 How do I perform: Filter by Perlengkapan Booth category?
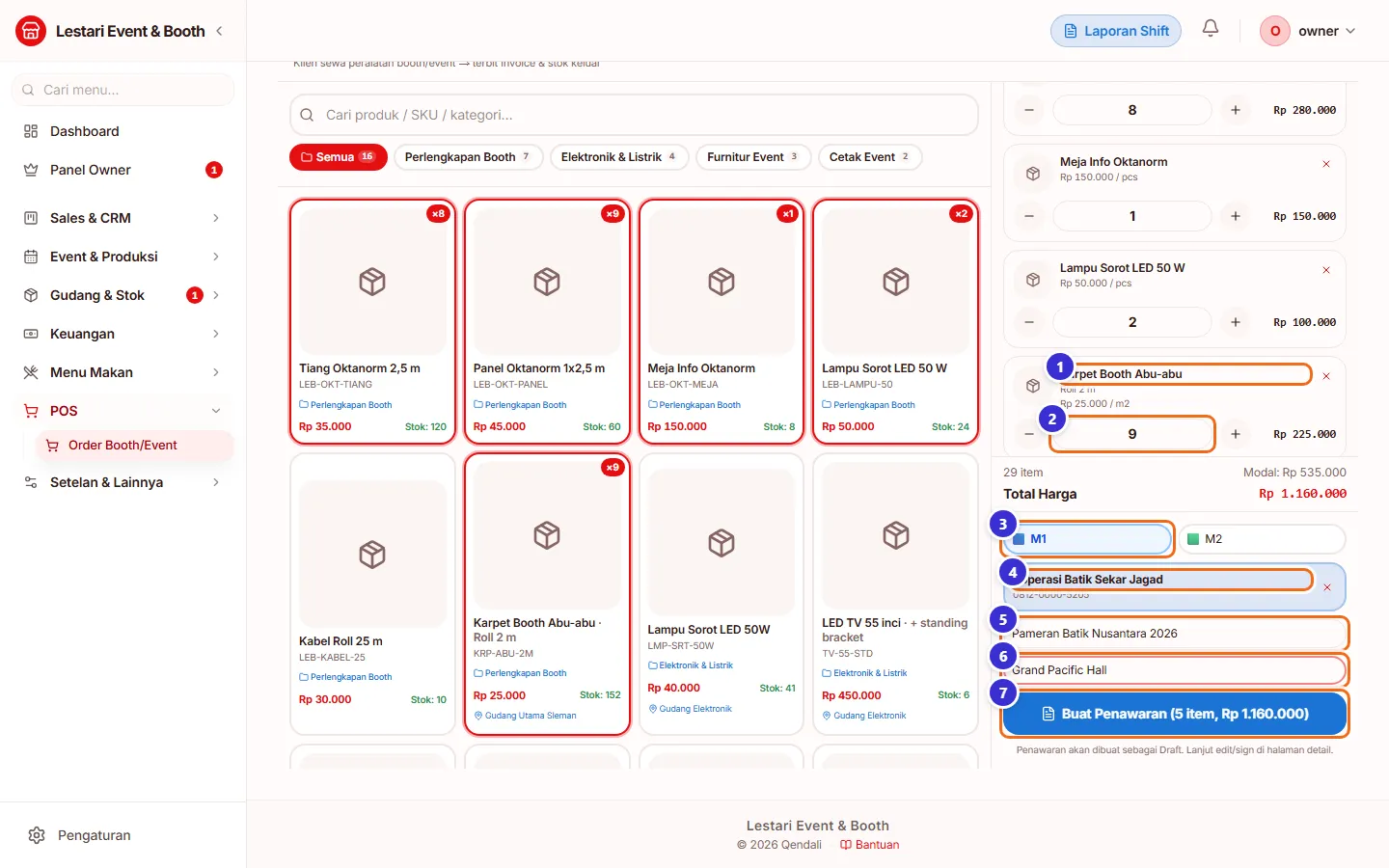[469, 157]
